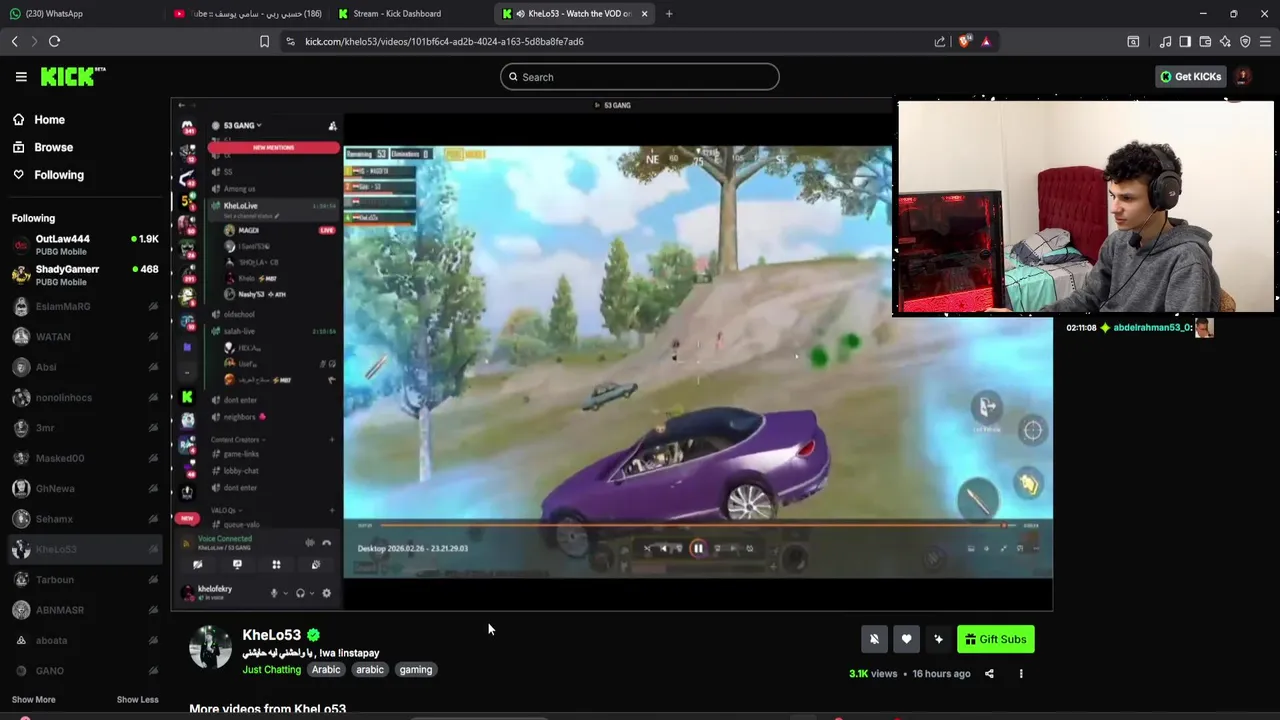
Task: Click the browser share page icon
Action: pyautogui.click(x=940, y=41)
